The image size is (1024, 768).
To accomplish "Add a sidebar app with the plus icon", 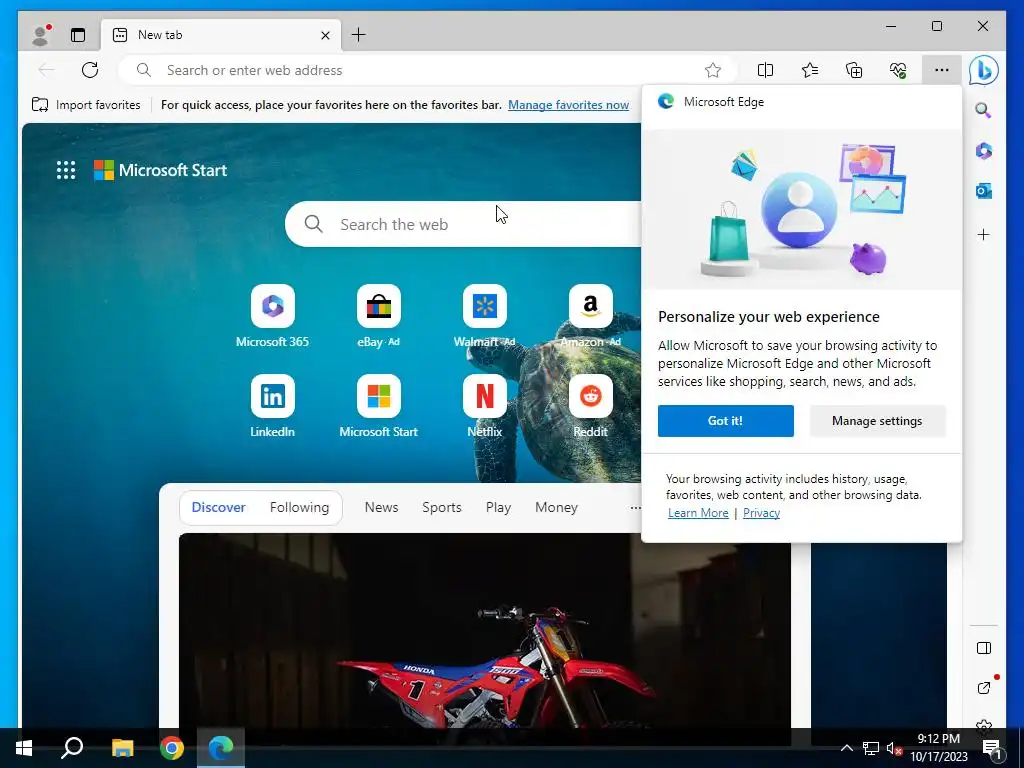I will (x=984, y=234).
